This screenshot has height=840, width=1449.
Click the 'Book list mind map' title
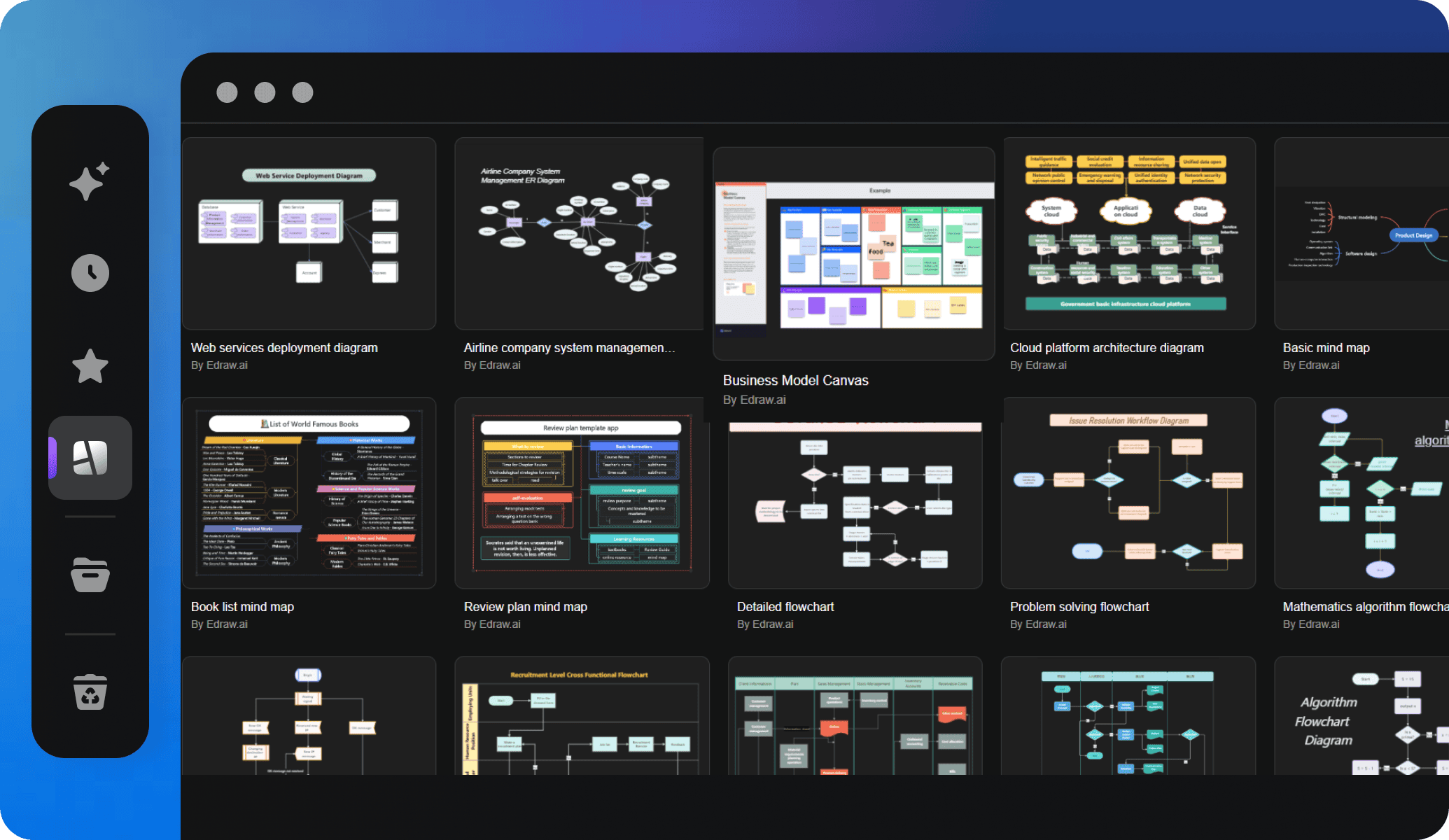(x=242, y=607)
